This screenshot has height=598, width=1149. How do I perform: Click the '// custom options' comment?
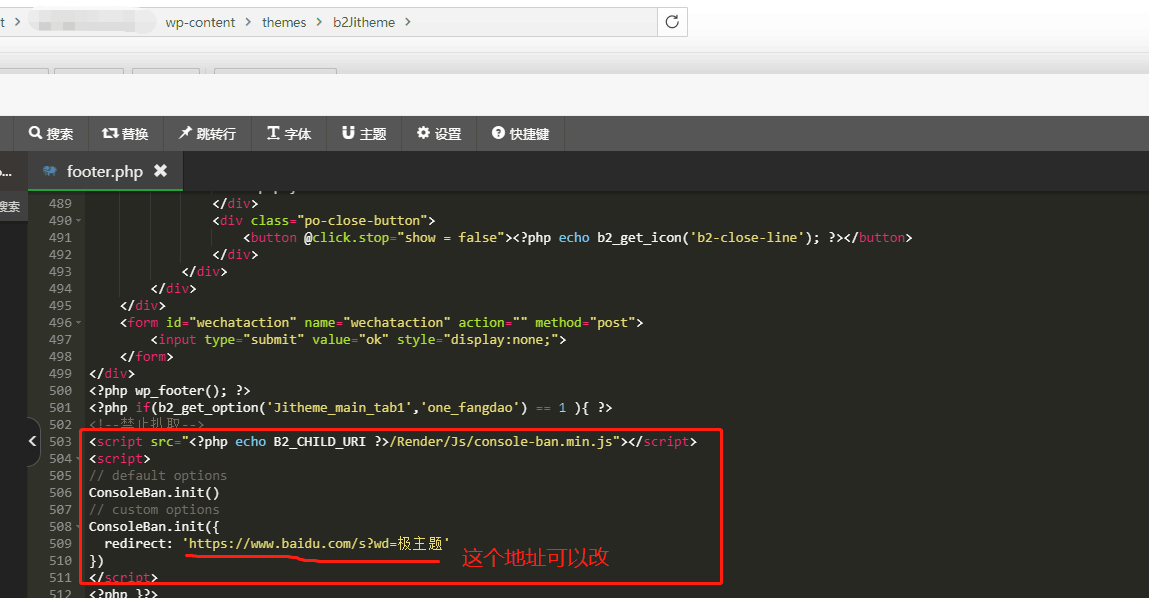click(x=154, y=509)
